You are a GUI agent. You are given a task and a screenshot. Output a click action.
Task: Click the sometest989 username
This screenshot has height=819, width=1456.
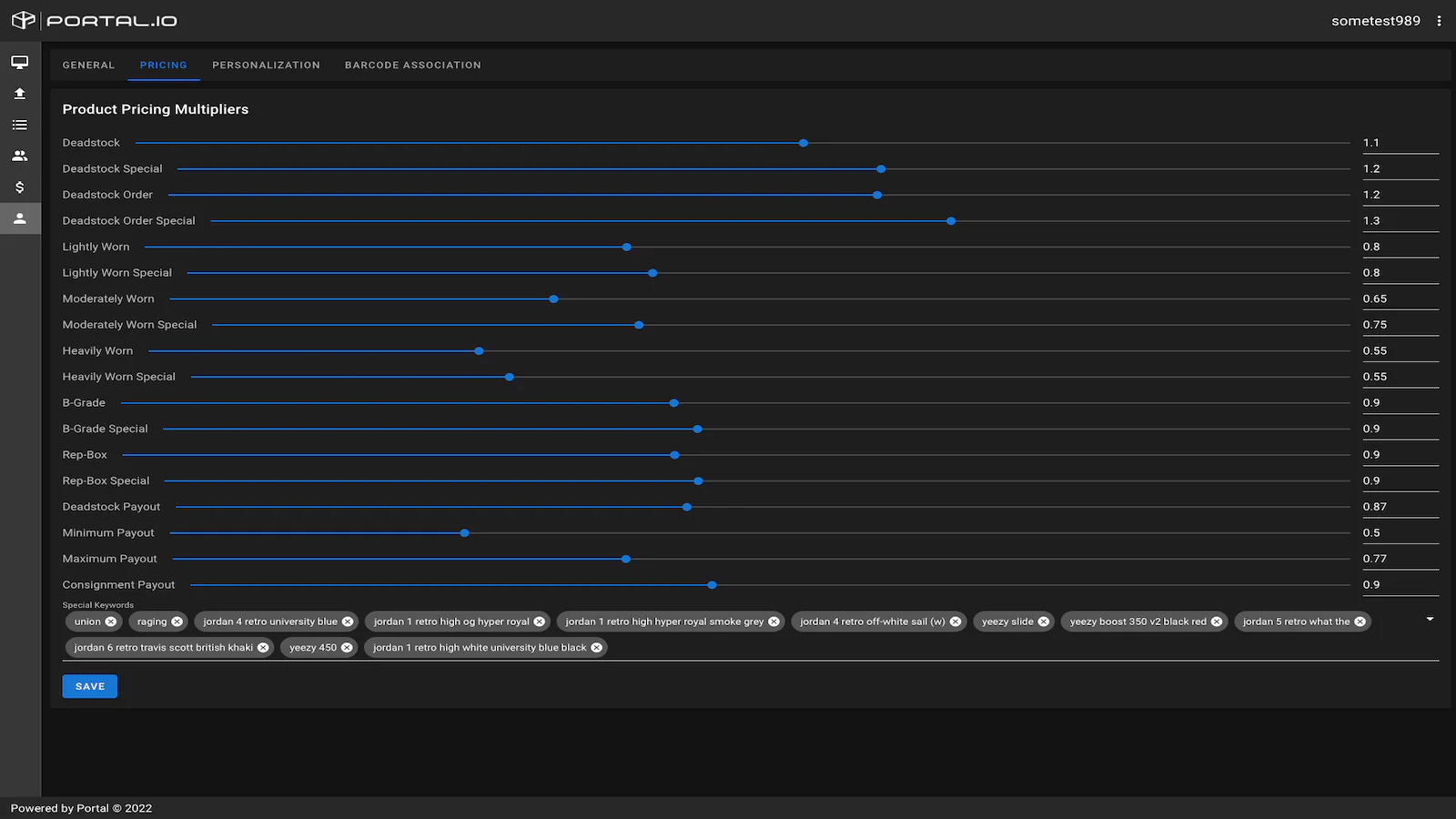1376,21
